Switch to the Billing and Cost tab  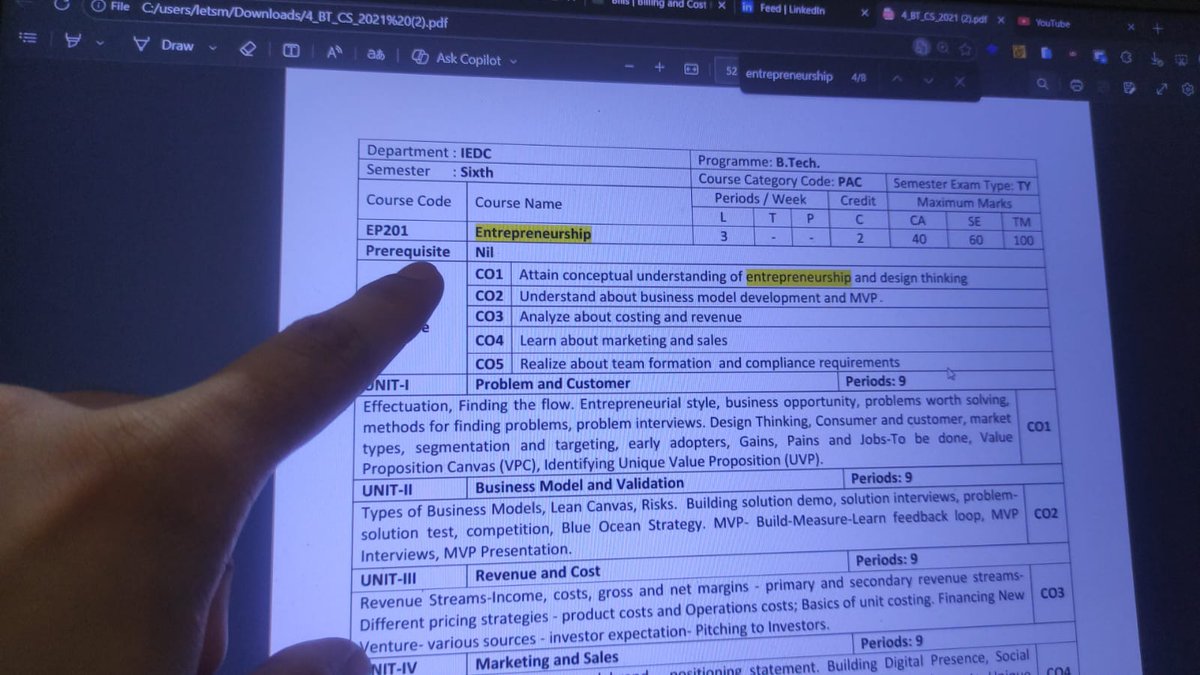pos(660,3)
